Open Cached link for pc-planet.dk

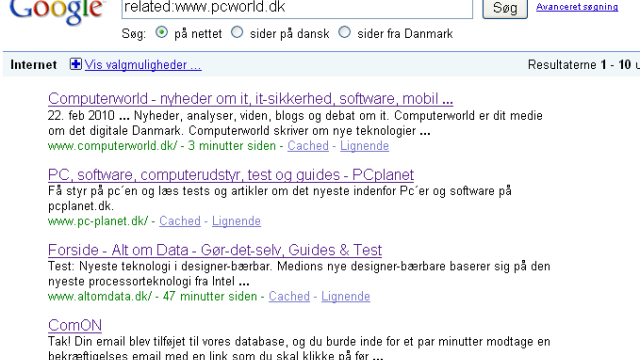[x=180, y=221]
